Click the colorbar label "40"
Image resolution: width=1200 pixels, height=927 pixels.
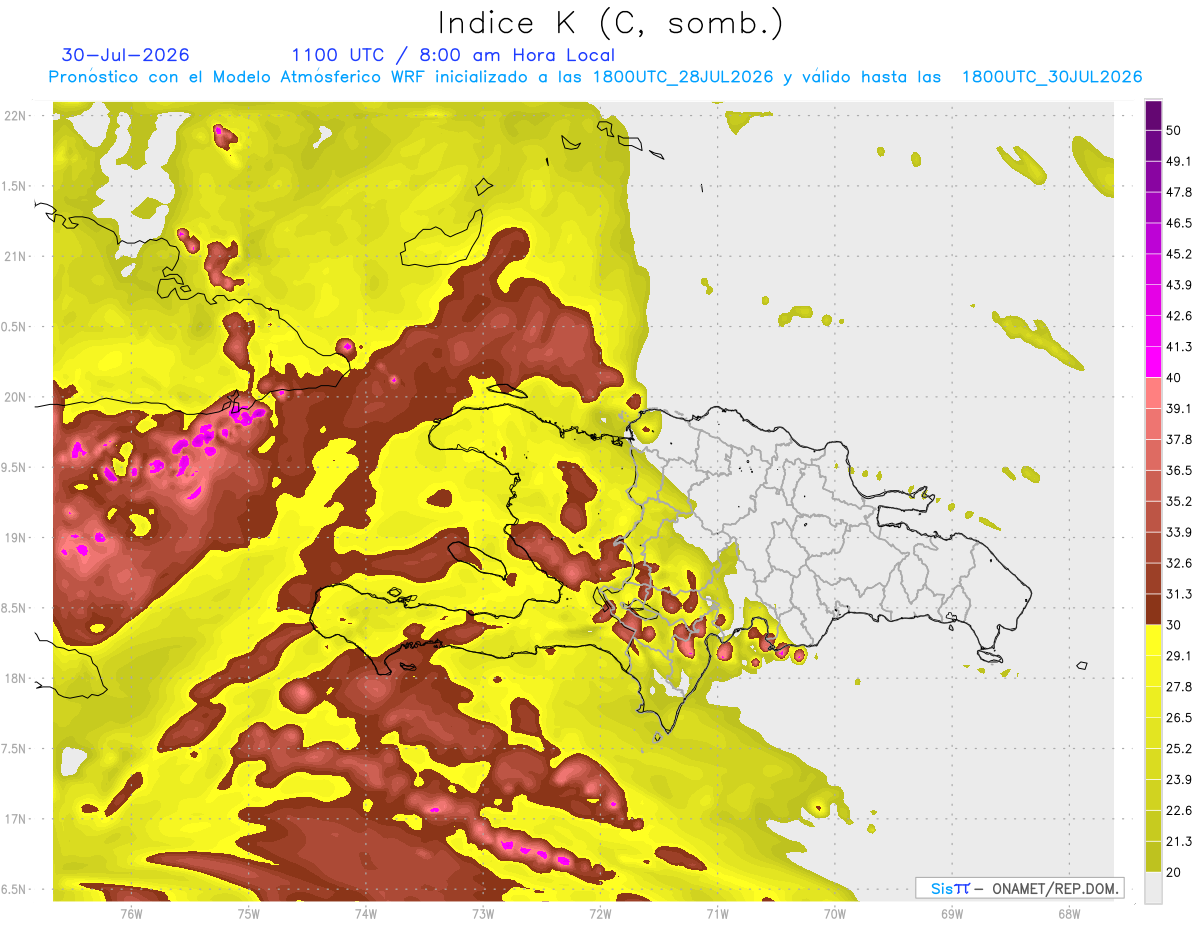(1174, 378)
